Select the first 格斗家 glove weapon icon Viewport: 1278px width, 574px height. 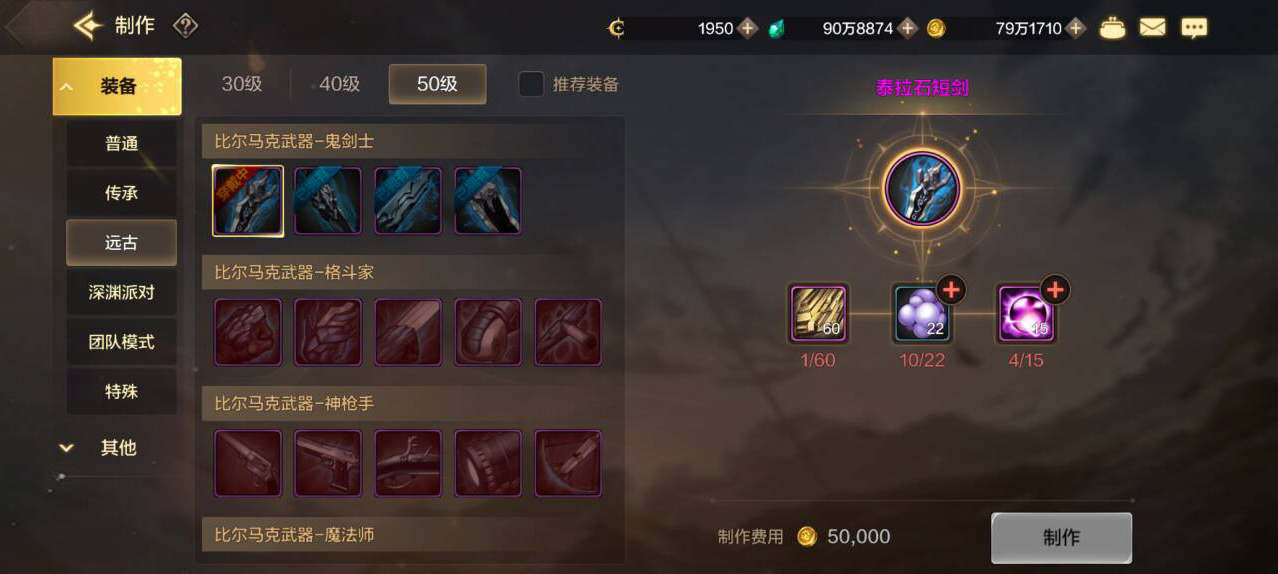(248, 332)
